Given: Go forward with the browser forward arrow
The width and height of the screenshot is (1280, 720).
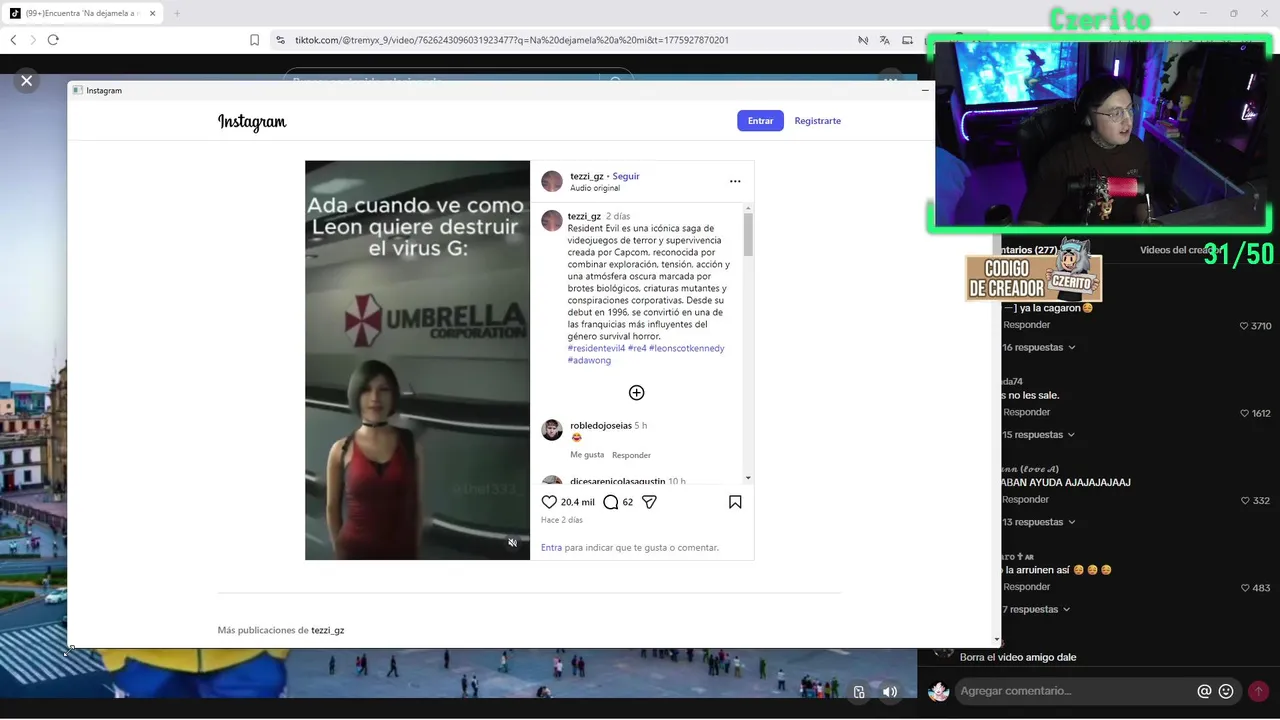Looking at the screenshot, I should tap(33, 40).
